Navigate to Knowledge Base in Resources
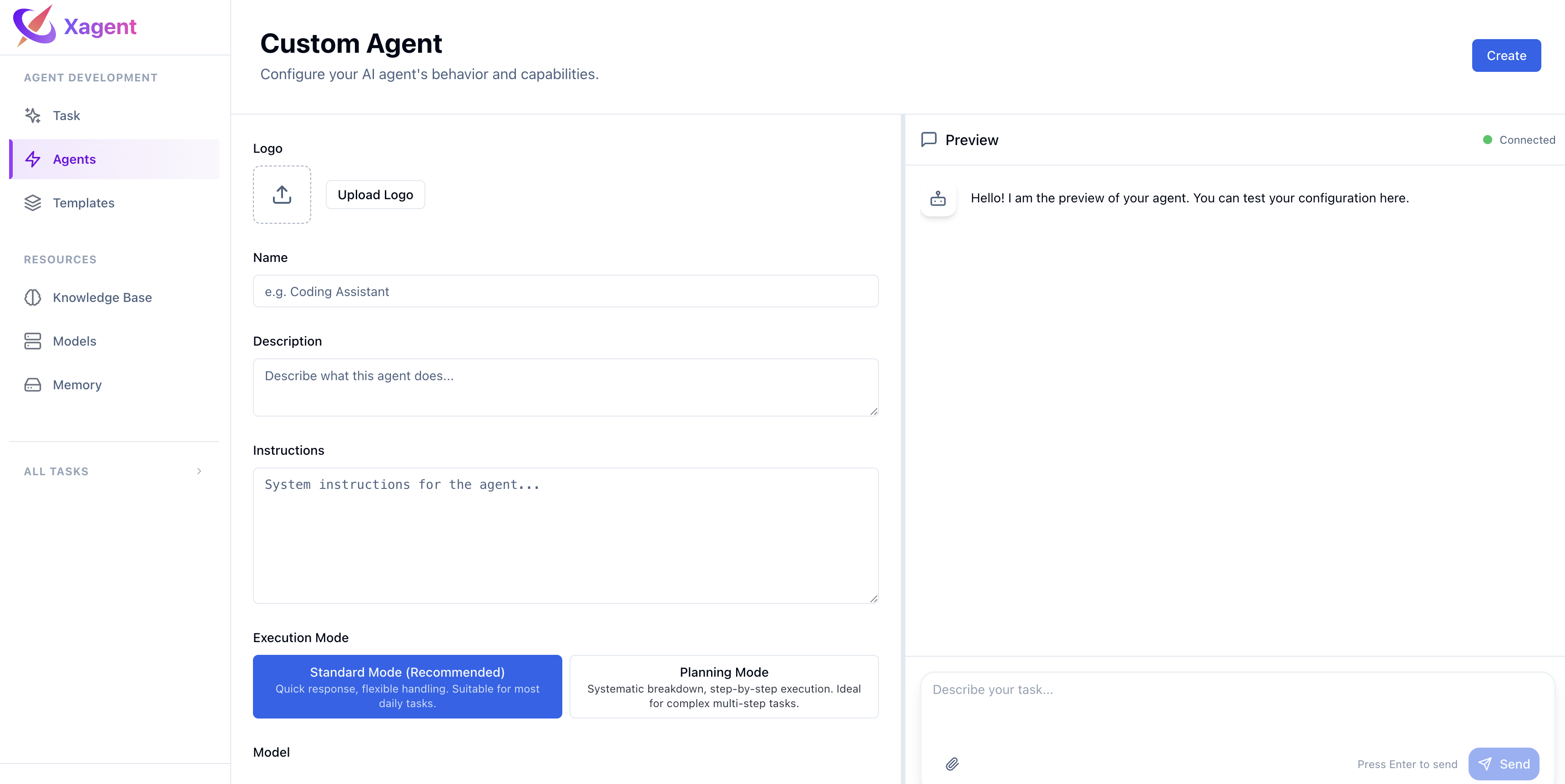 click(x=102, y=297)
